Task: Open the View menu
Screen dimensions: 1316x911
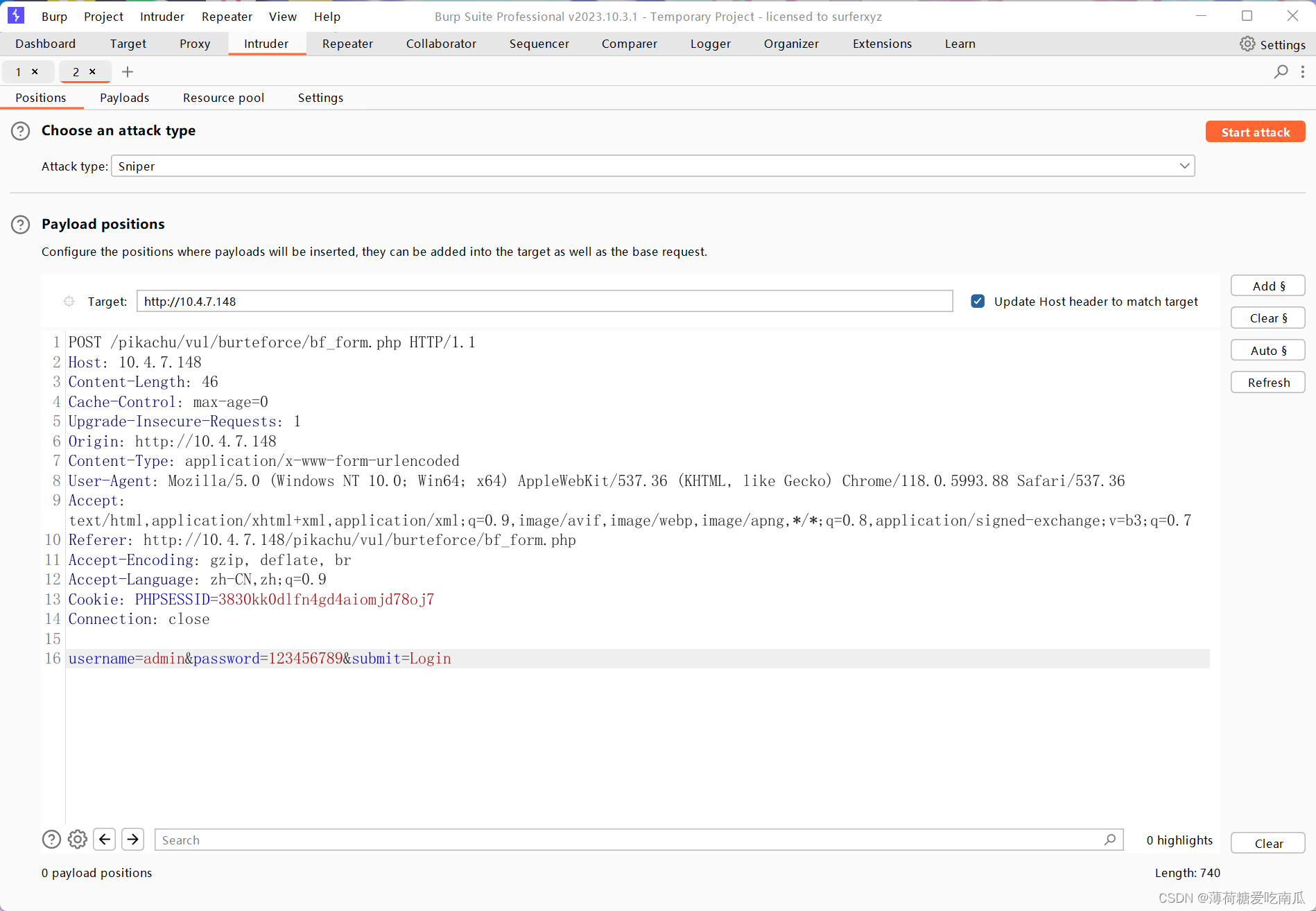Action: click(283, 16)
